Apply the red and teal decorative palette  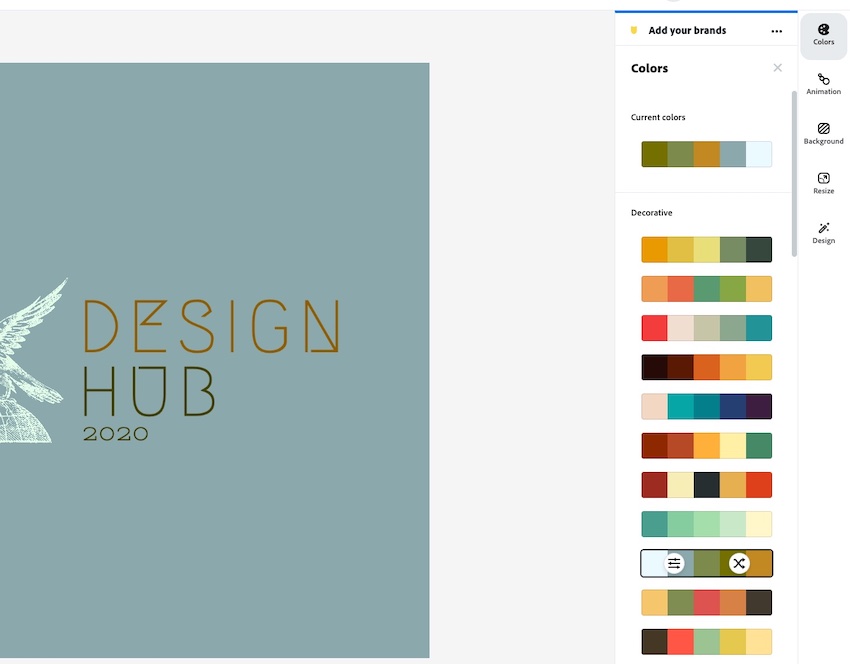coord(706,328)
